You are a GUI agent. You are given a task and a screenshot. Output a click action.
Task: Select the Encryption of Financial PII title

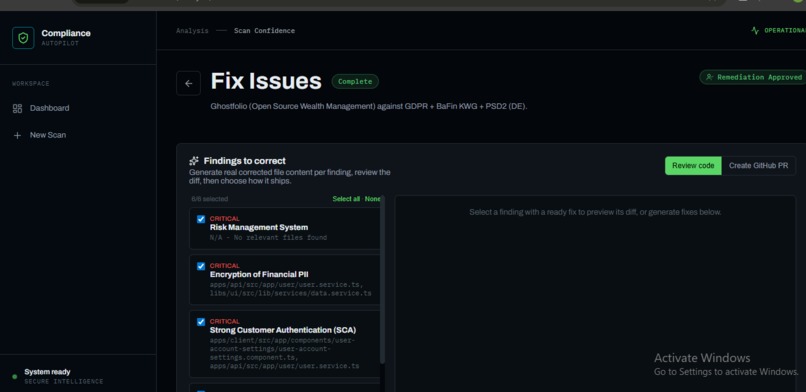(x=259, y=274)
